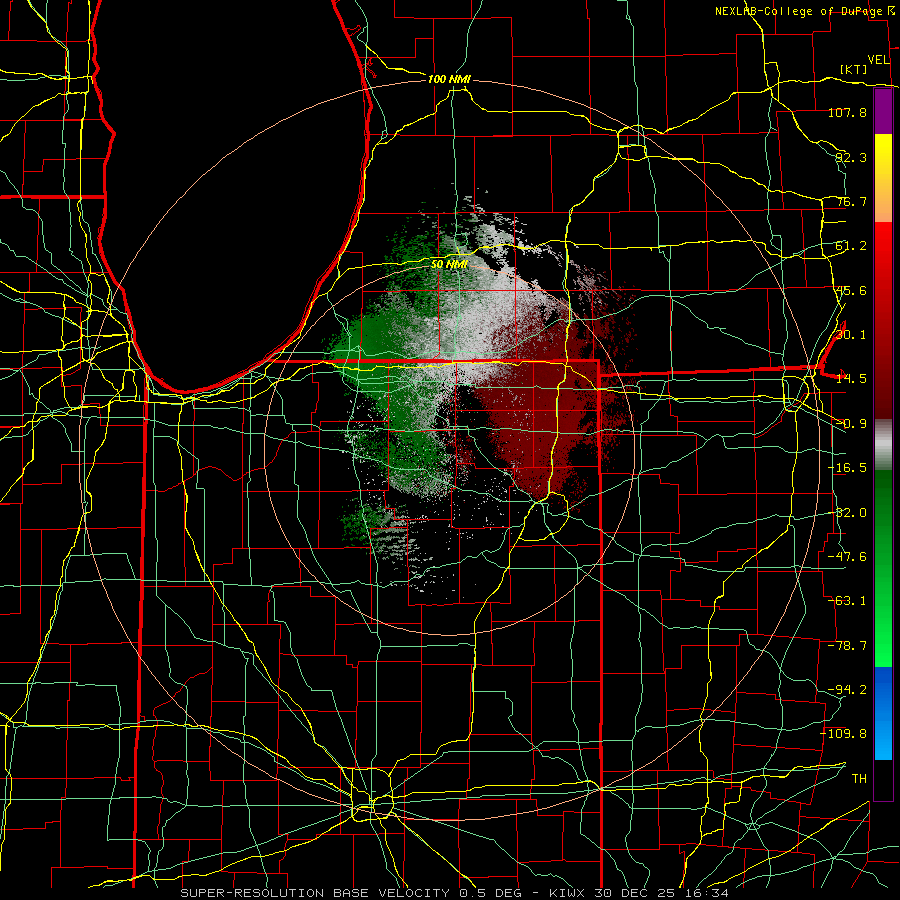Pick the red segment of the color bar
This screenshot has width=900, height=900.
point(883,320)
